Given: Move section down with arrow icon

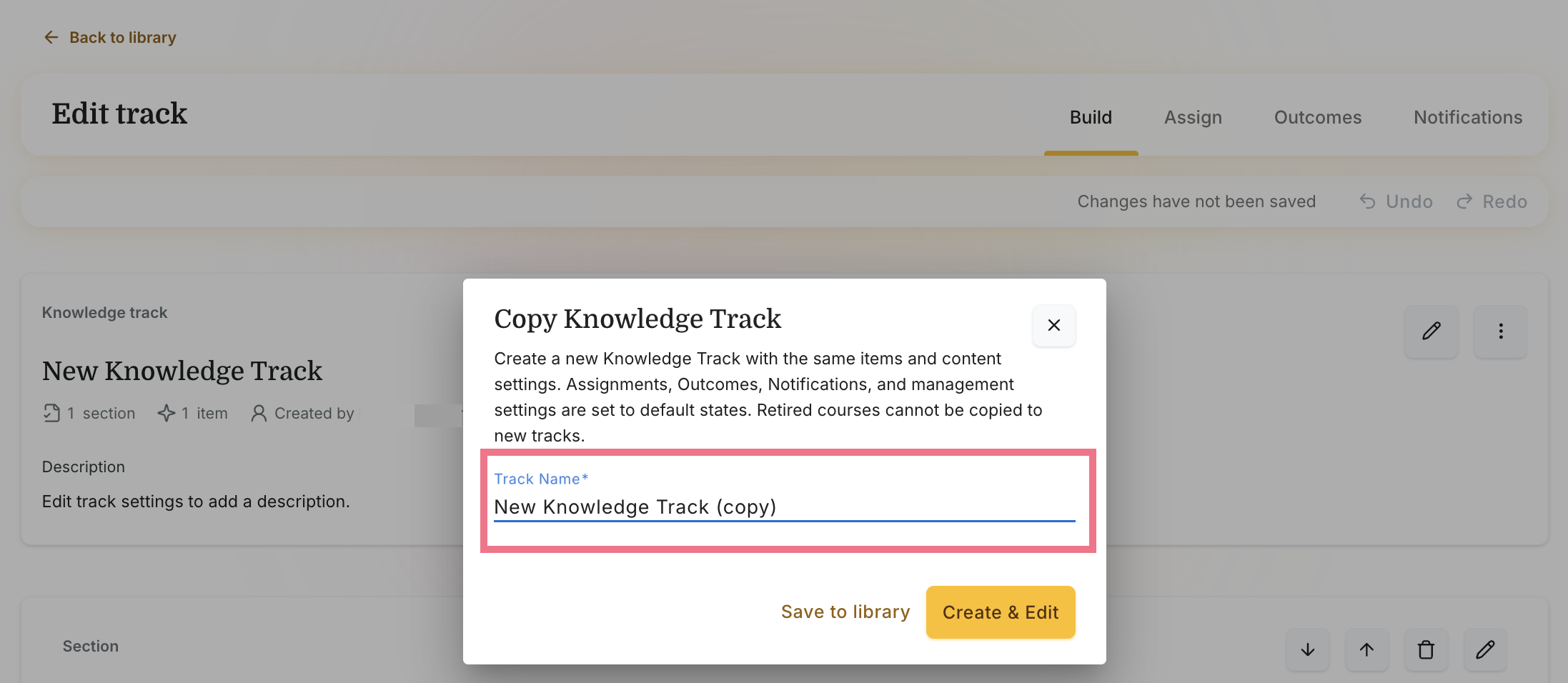Looking at the screenshot, I should pos(1308,649).
